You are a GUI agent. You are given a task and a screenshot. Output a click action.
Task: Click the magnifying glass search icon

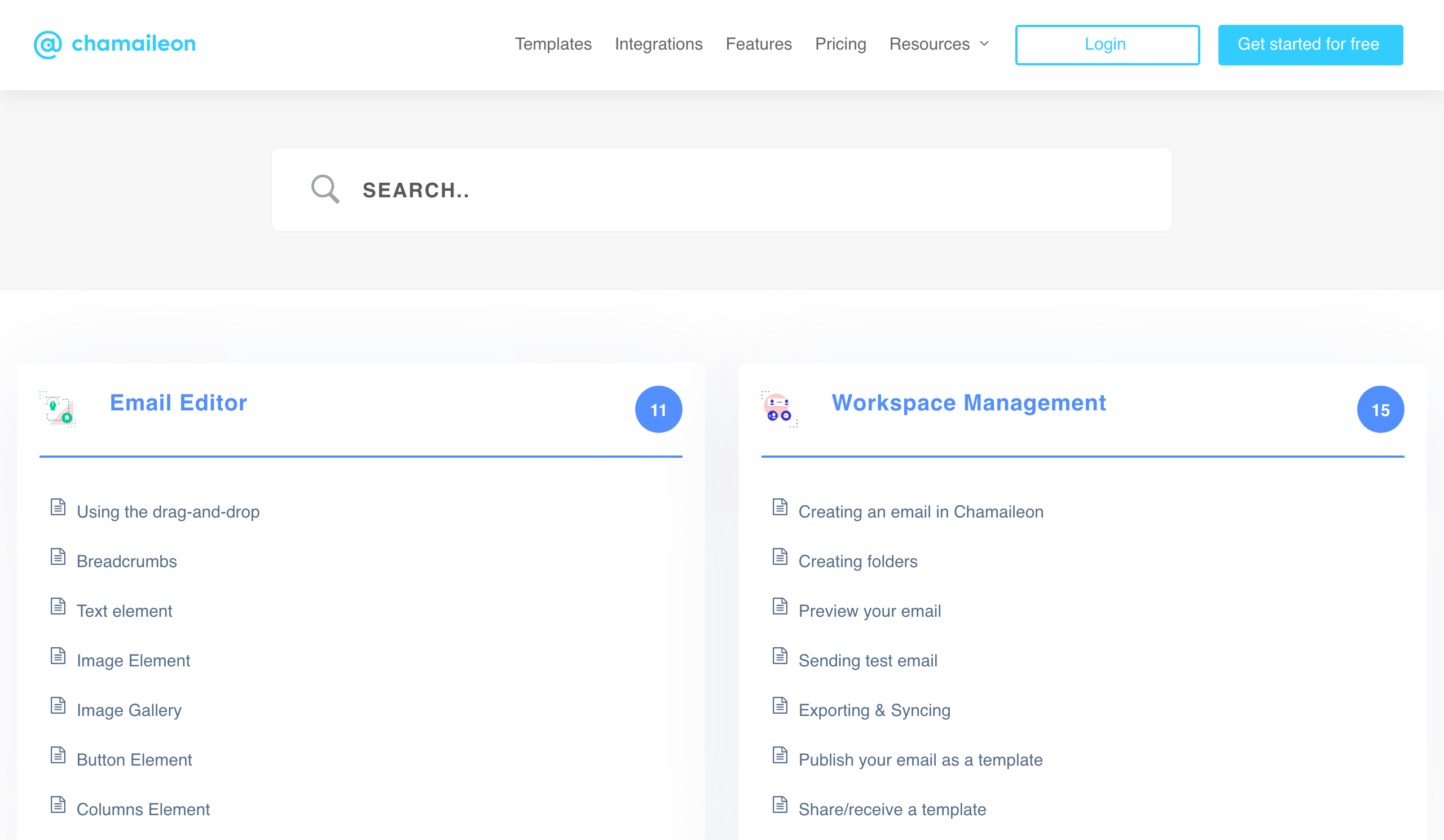325,189
